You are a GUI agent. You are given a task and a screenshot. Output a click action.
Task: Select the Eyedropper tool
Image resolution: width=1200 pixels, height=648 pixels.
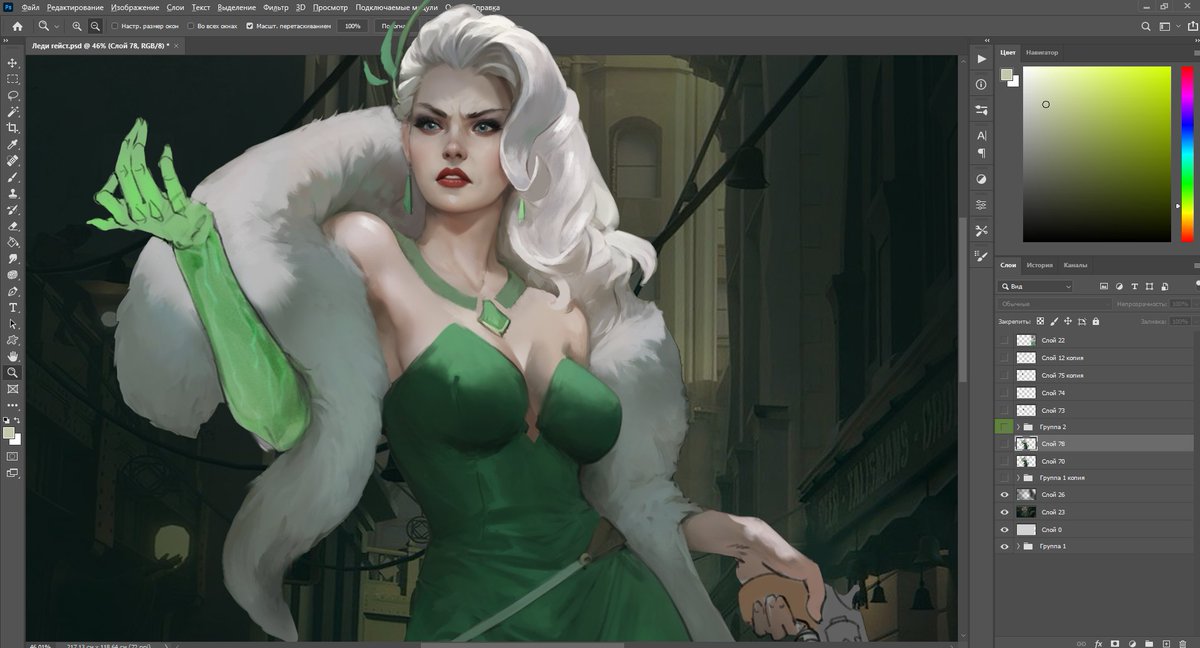(x=13, y=144)
